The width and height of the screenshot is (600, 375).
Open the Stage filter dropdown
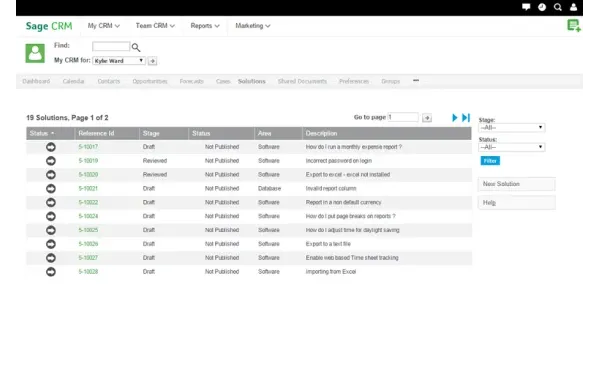(x=512, y=127)
